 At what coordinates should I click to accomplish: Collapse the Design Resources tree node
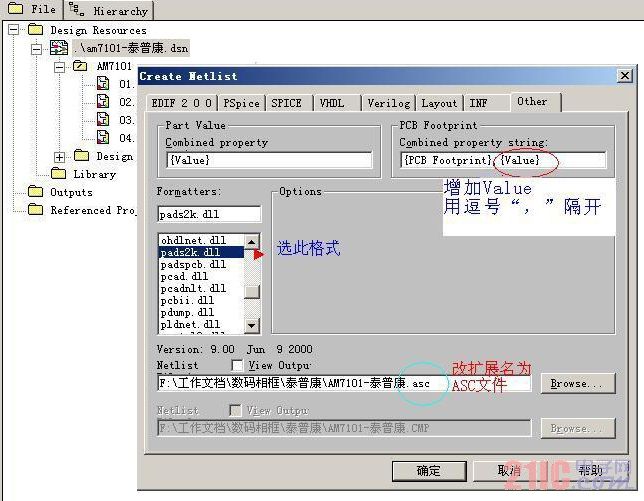[x=14, y=30]
